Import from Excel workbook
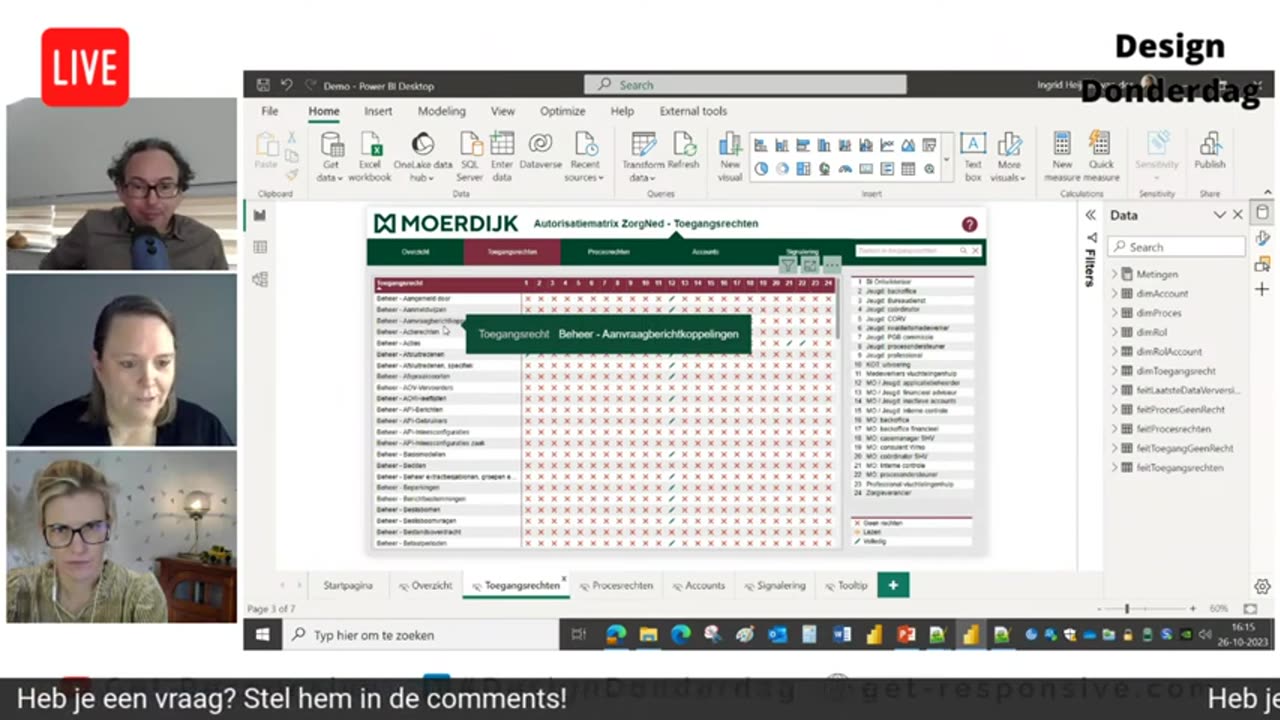This screenshot has width=1280, height=720. point(370,157)
